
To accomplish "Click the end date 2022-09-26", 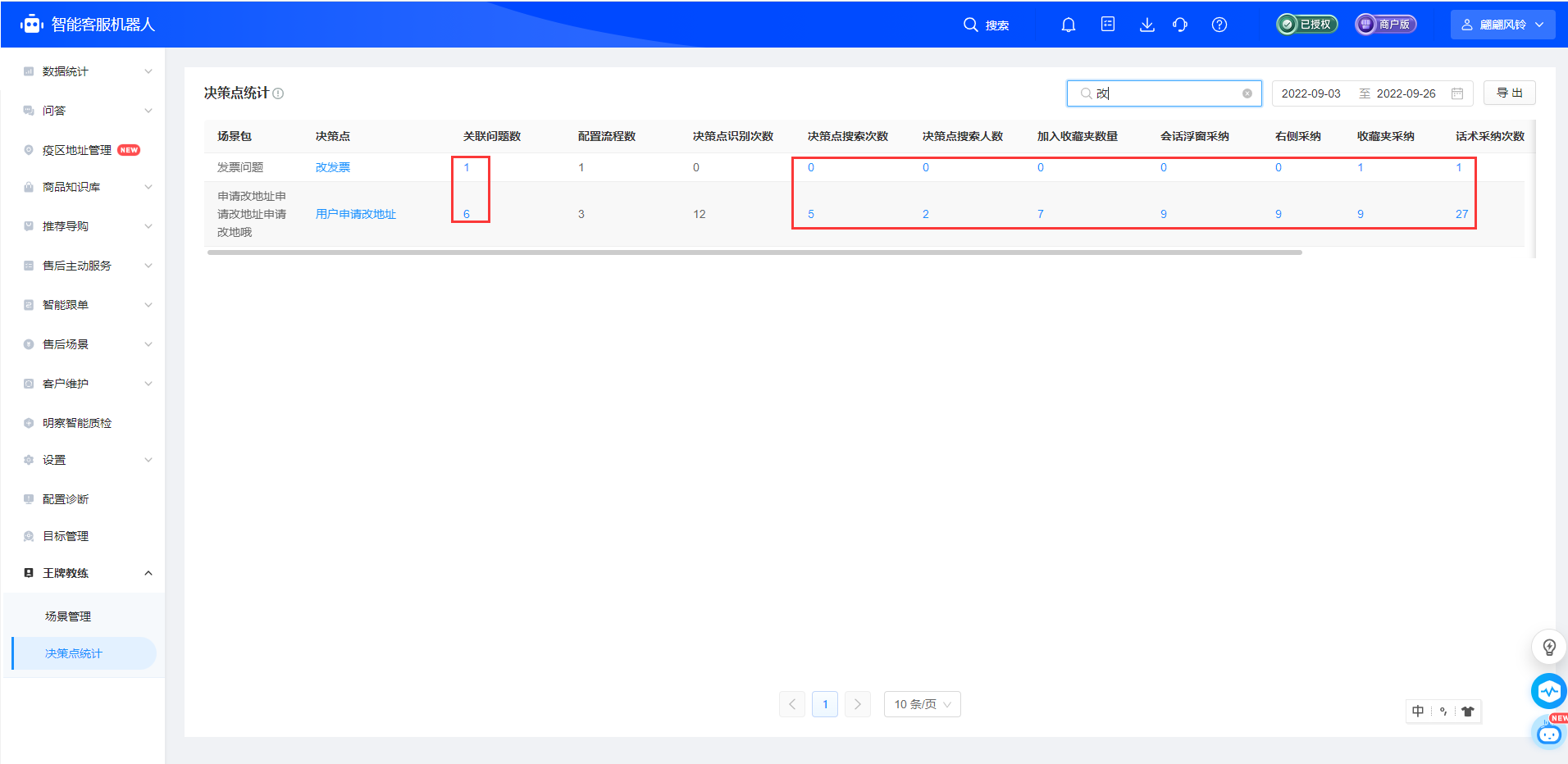I will [1406, 93].
